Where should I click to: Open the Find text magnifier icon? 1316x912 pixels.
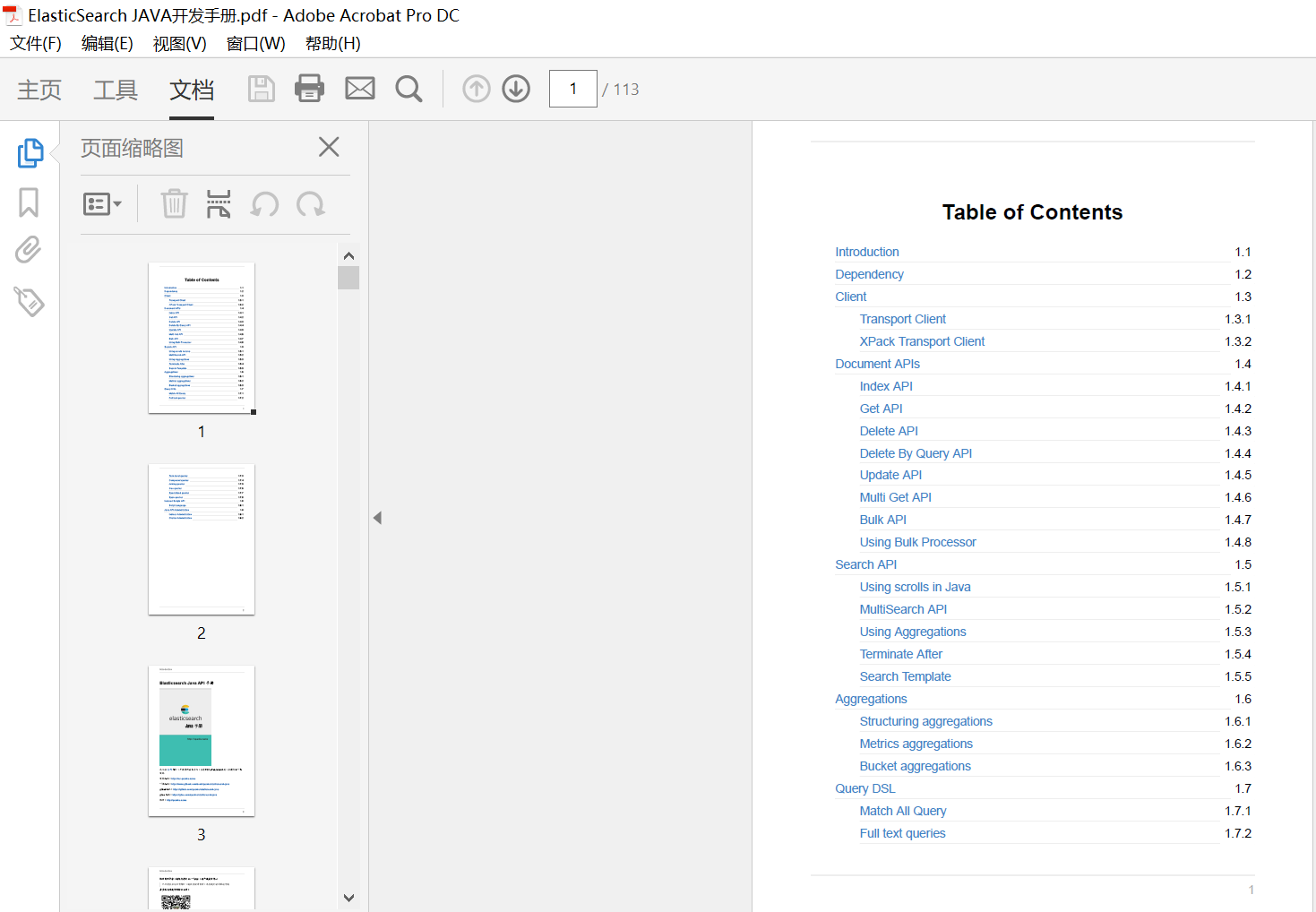click(x=409, y=89)
